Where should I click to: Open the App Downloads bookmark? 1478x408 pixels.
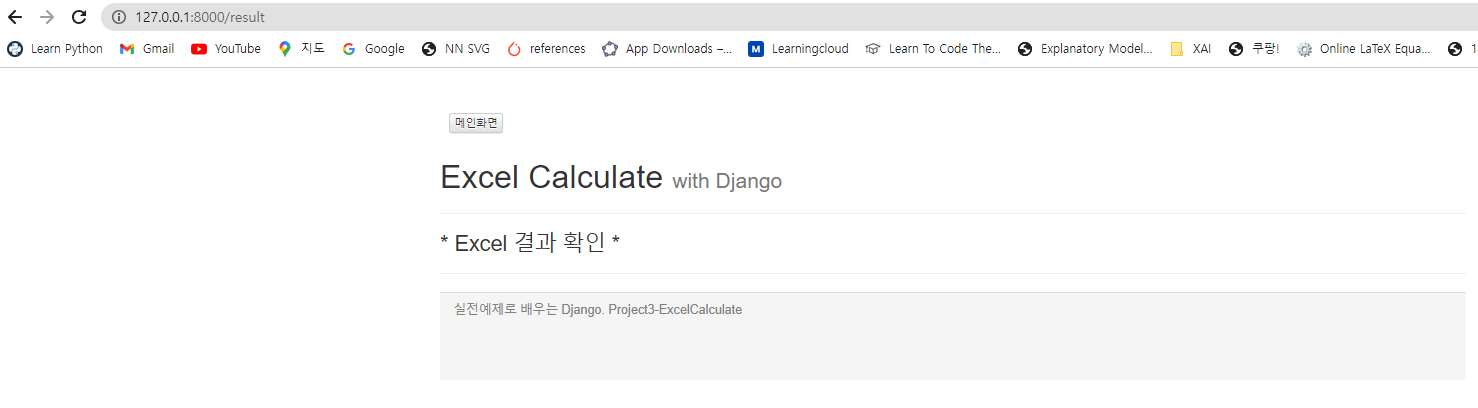point(667,48)
